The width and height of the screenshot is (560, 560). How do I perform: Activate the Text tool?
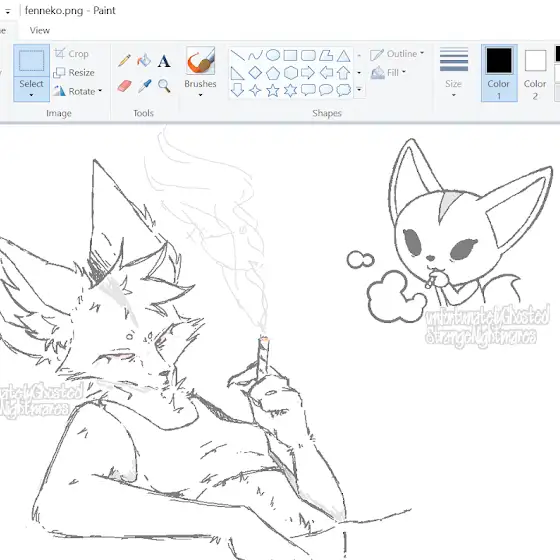pos(164,61)
